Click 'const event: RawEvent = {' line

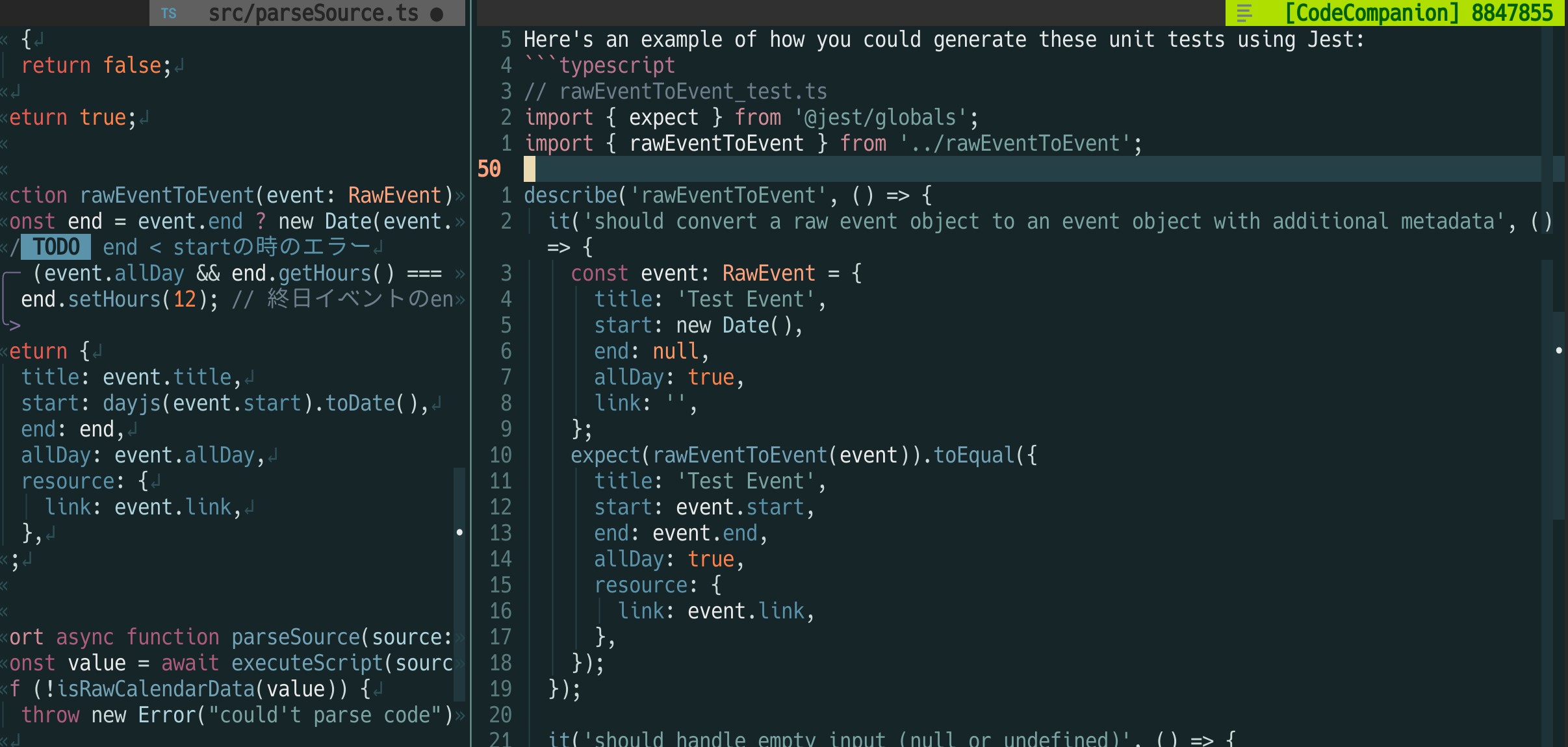(716, 273)
